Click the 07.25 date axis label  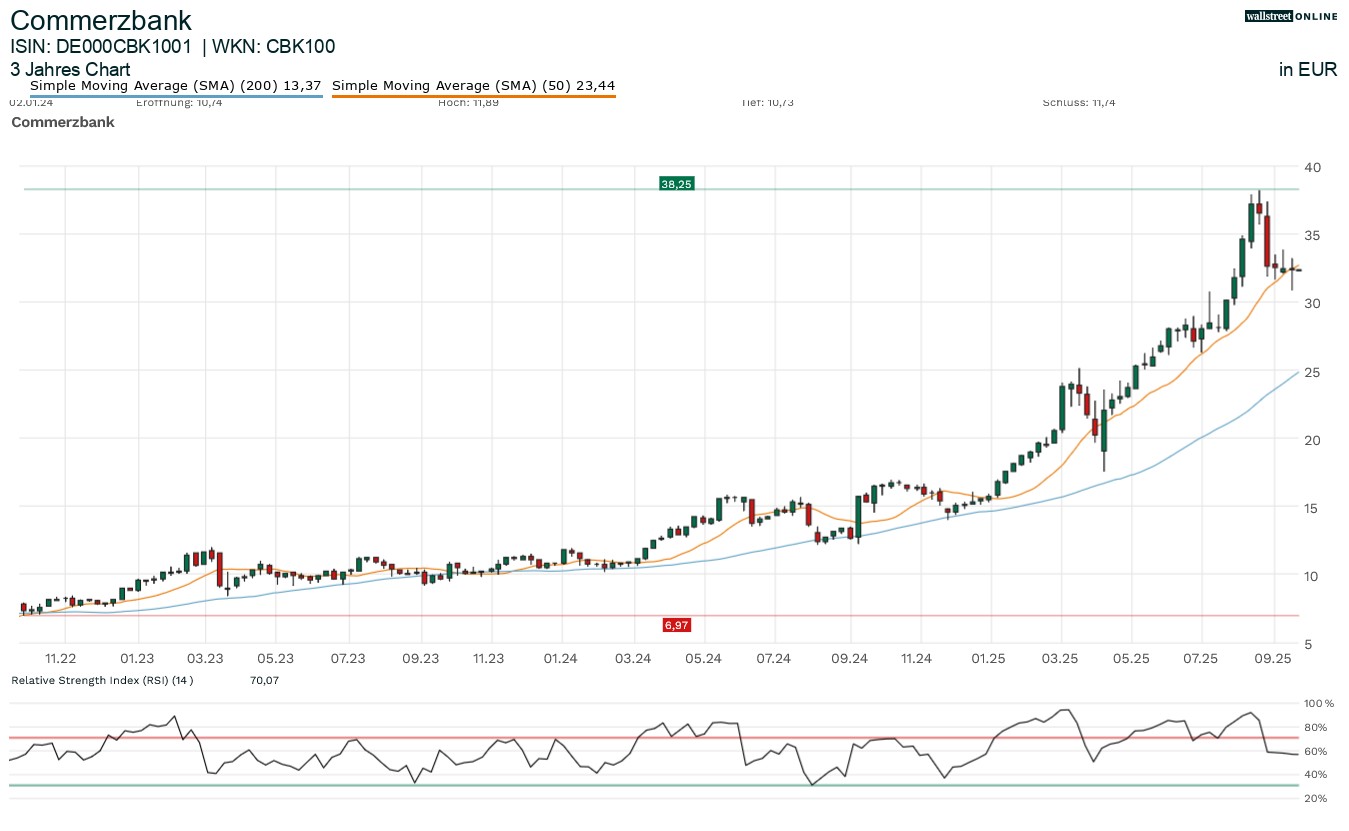(x=1201, y=658)
